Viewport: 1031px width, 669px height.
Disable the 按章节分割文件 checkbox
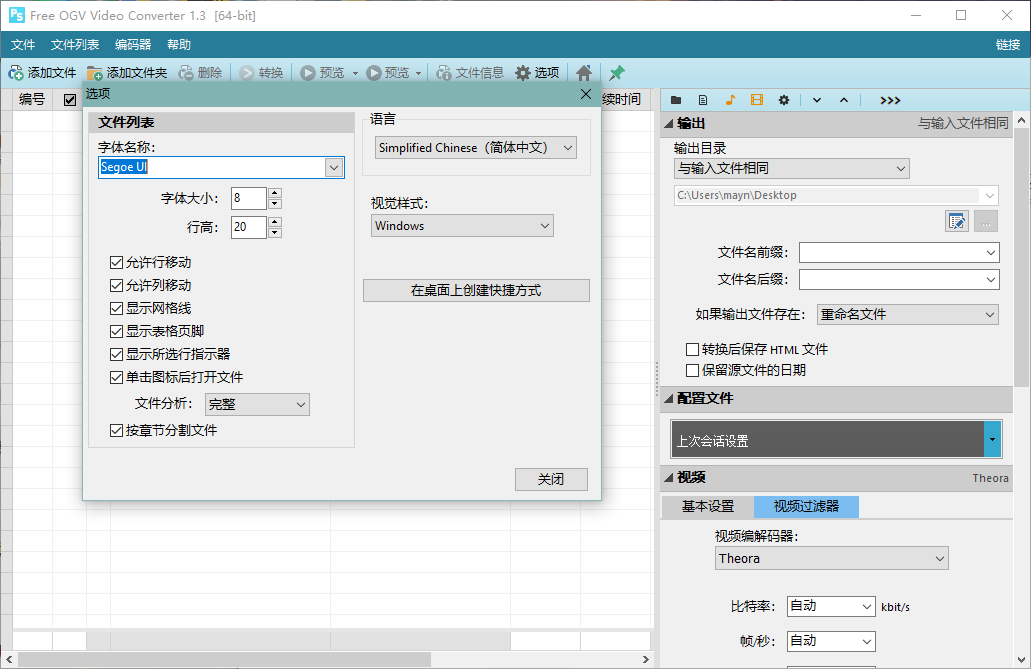point(117,430)
